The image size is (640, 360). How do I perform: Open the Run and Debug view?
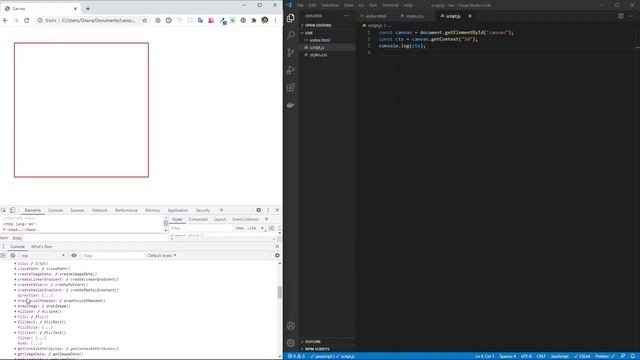point(291,70)
